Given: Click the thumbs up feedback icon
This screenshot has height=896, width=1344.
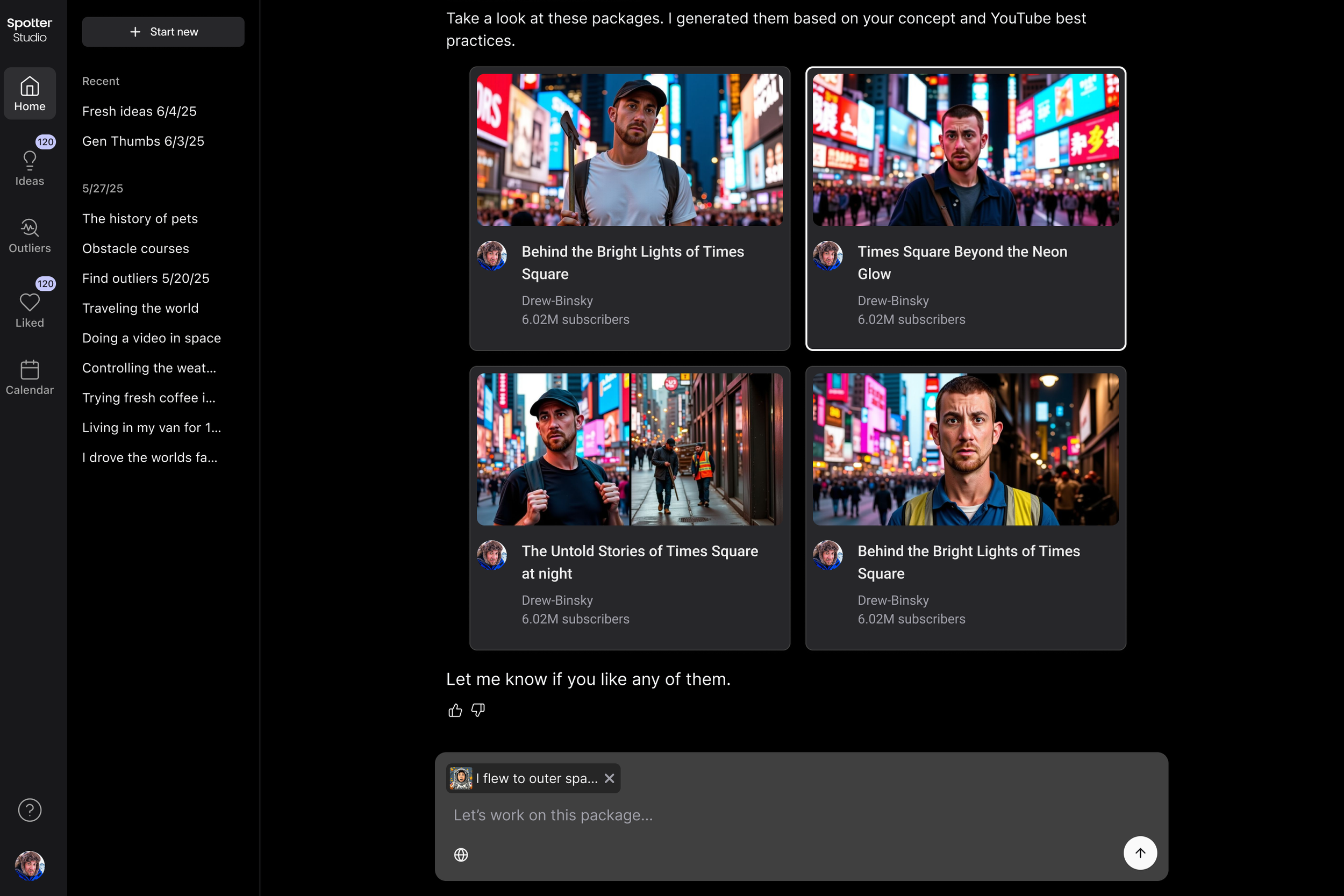Looking at the screenshot, I should coord(455,710).
